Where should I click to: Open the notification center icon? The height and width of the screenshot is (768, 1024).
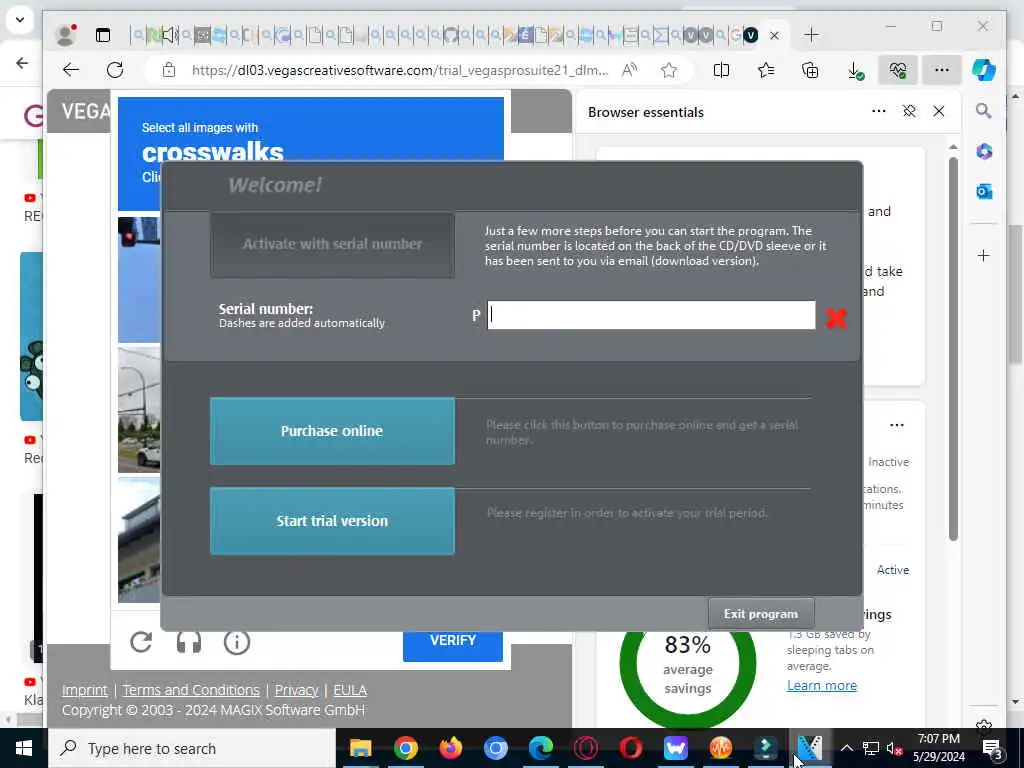point(993,748)
